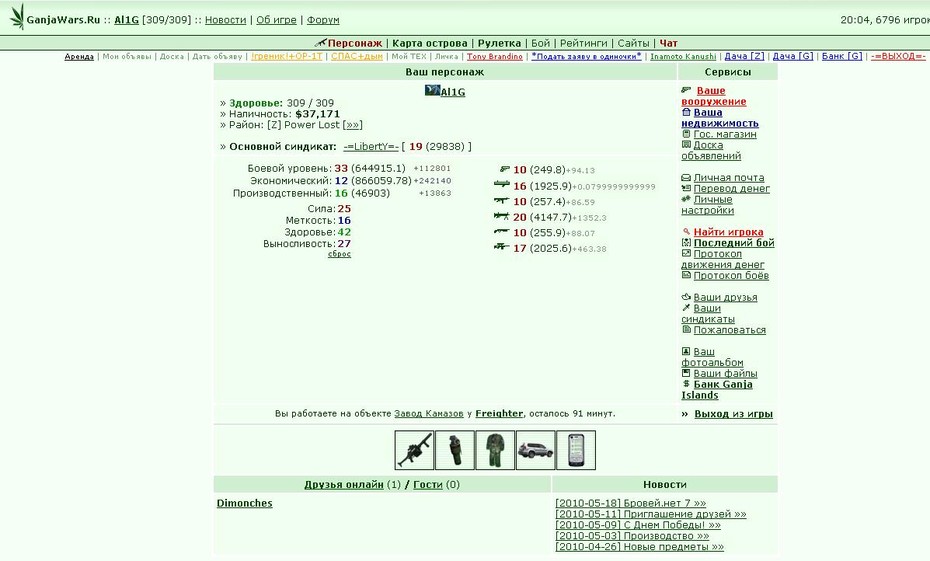Screen dimensions: 930x561
Task: Click the icon beside Последний бой
Action: [x=686, y=243]
